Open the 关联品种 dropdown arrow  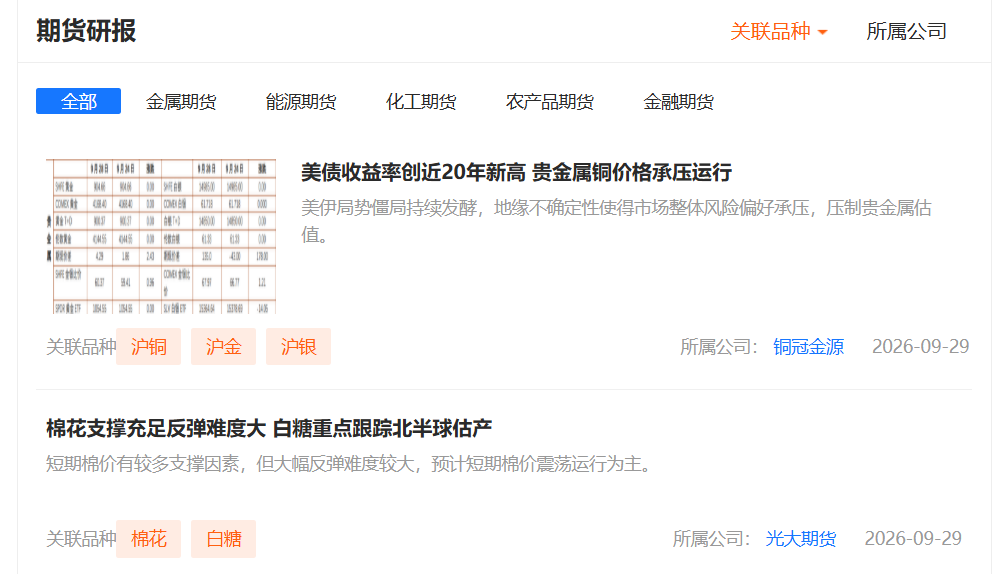coord(823,32)
